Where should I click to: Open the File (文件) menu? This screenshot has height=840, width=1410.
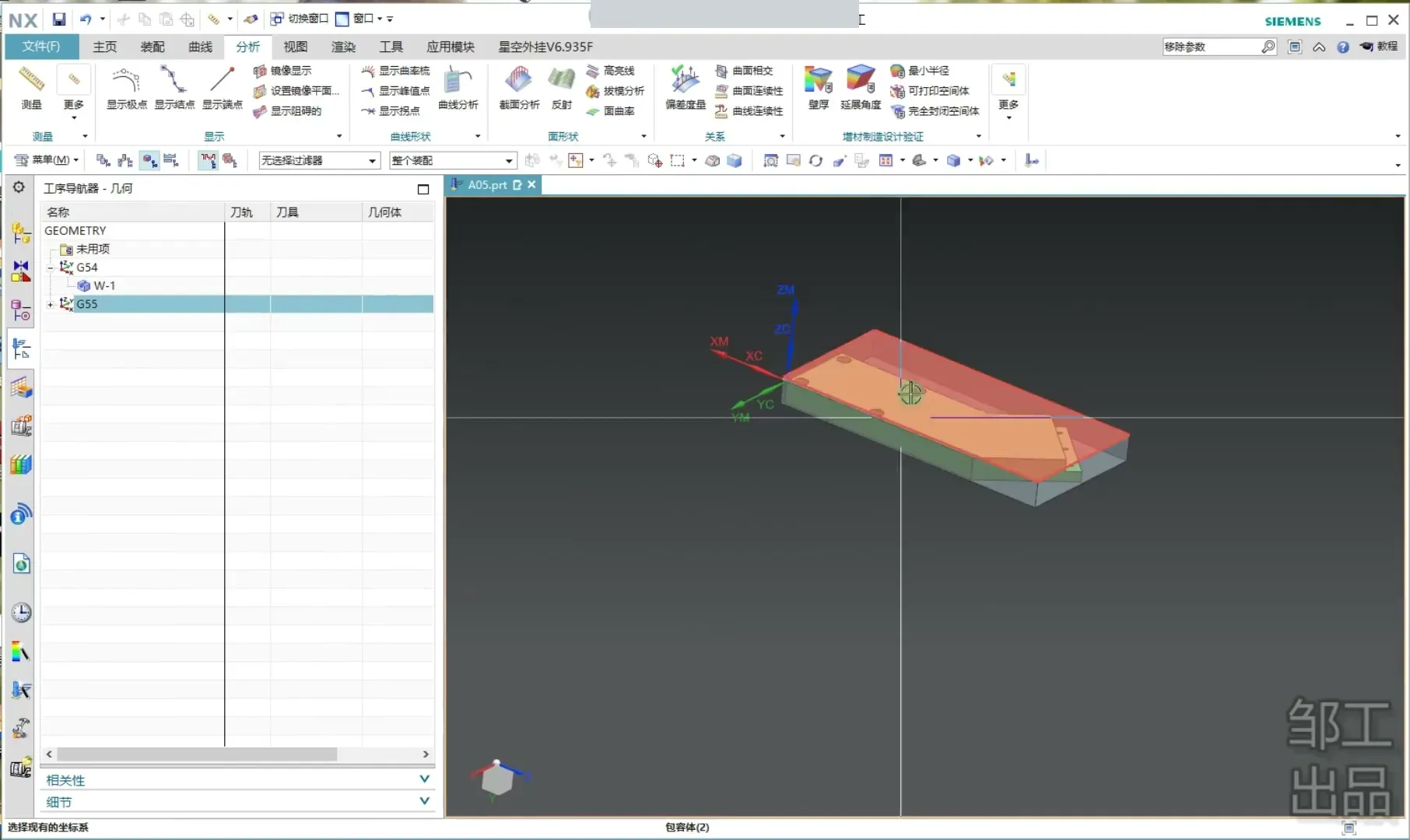[x=41, y=47]
